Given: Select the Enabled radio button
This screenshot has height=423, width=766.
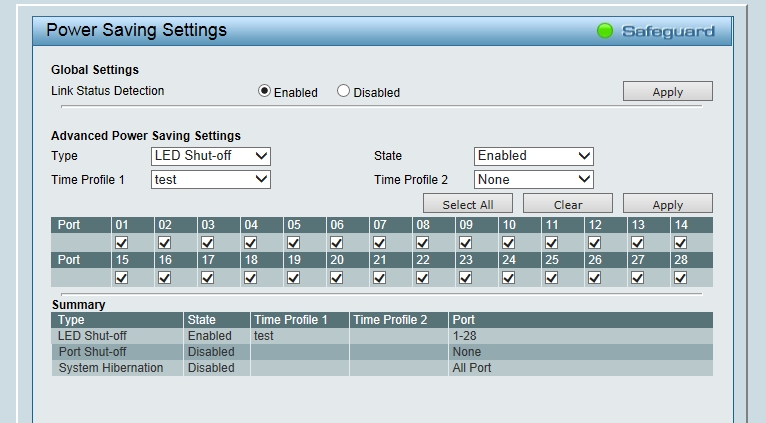Looking at the screenshot, I should (x=265, y=91).
